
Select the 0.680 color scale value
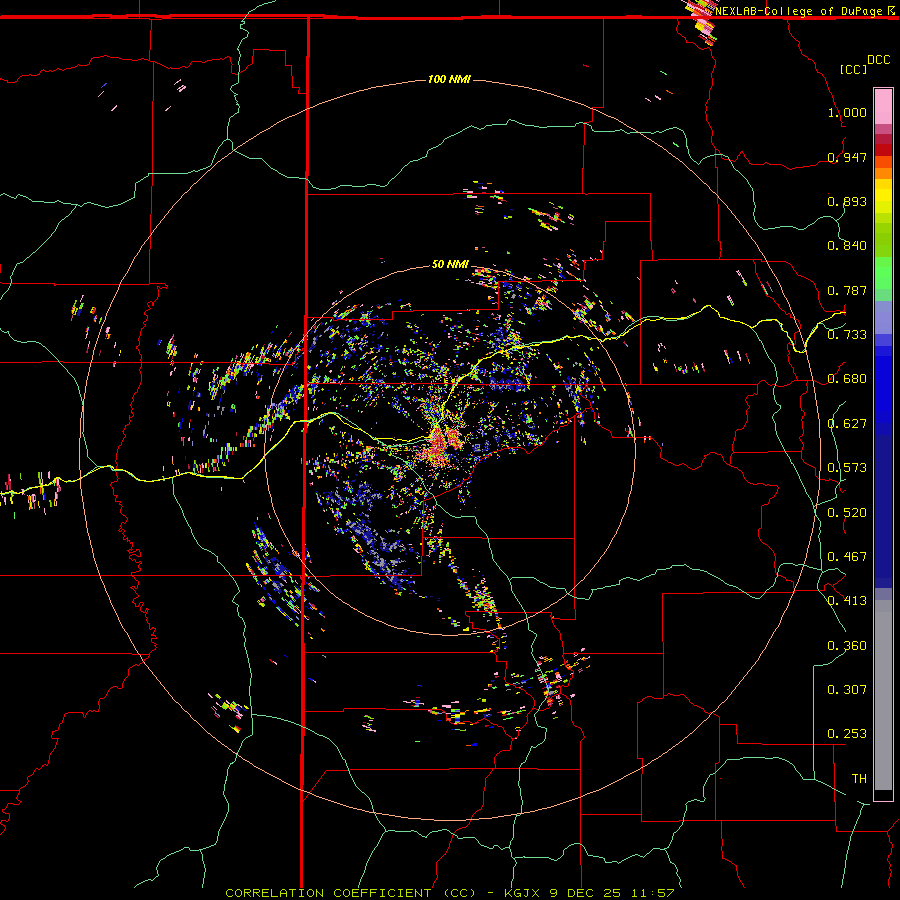pyautogui.click(x=847, y=379)
